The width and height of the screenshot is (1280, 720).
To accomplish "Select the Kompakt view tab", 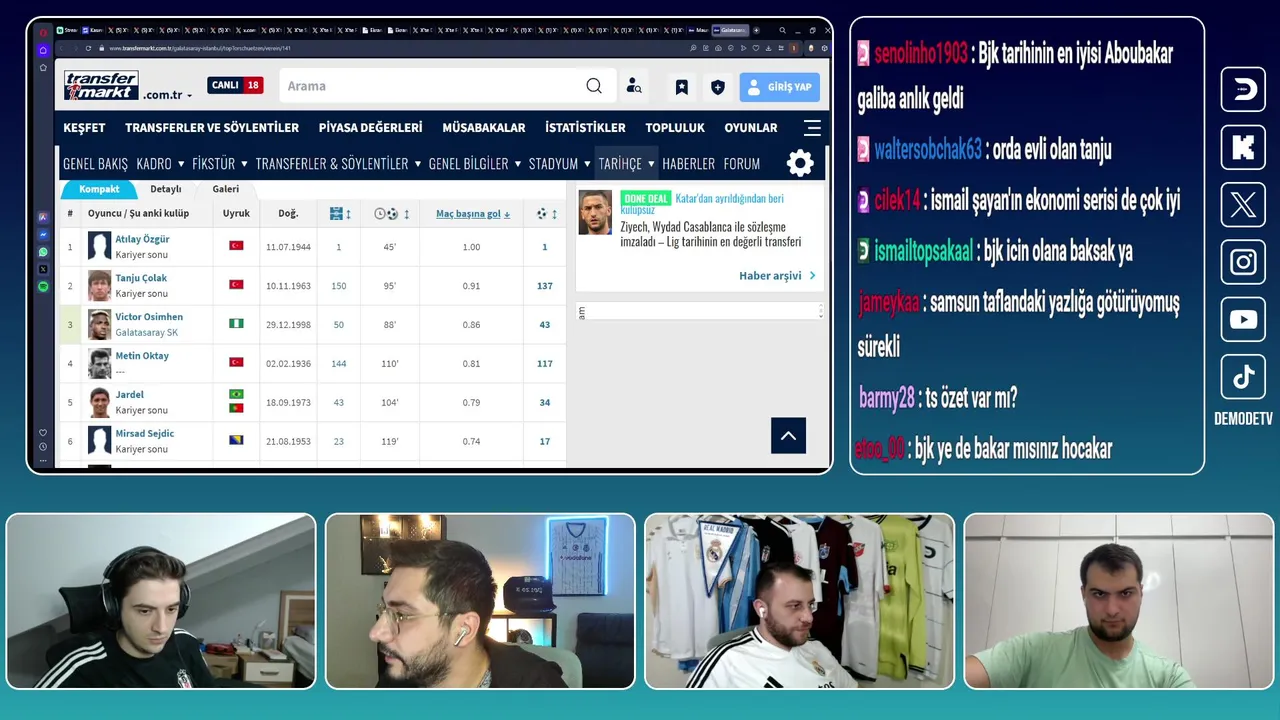I will tap(99, 189).
